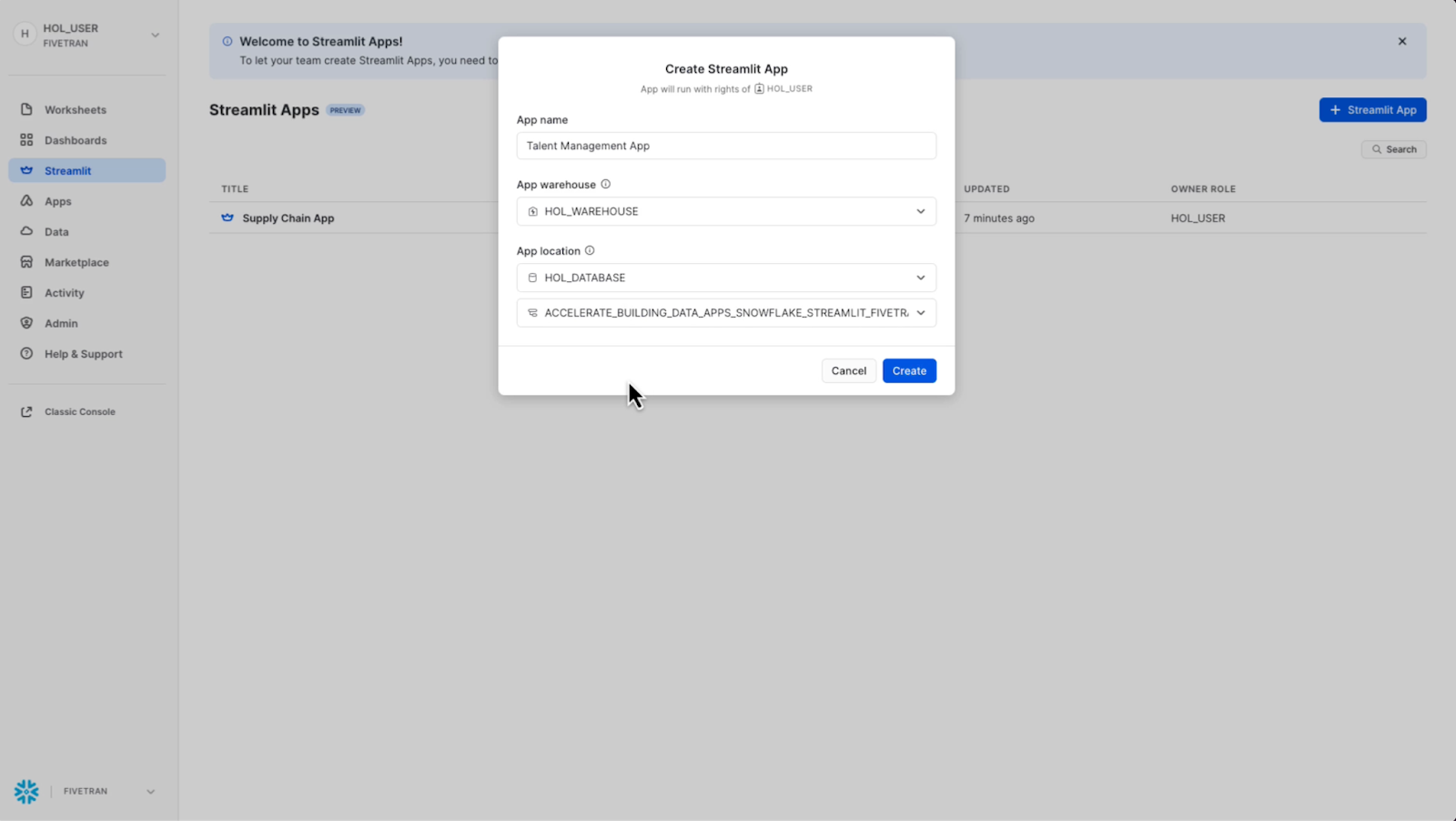Click info icon next to App warehouse
The width and height of the screenshot is (1456, 821).
605,184
